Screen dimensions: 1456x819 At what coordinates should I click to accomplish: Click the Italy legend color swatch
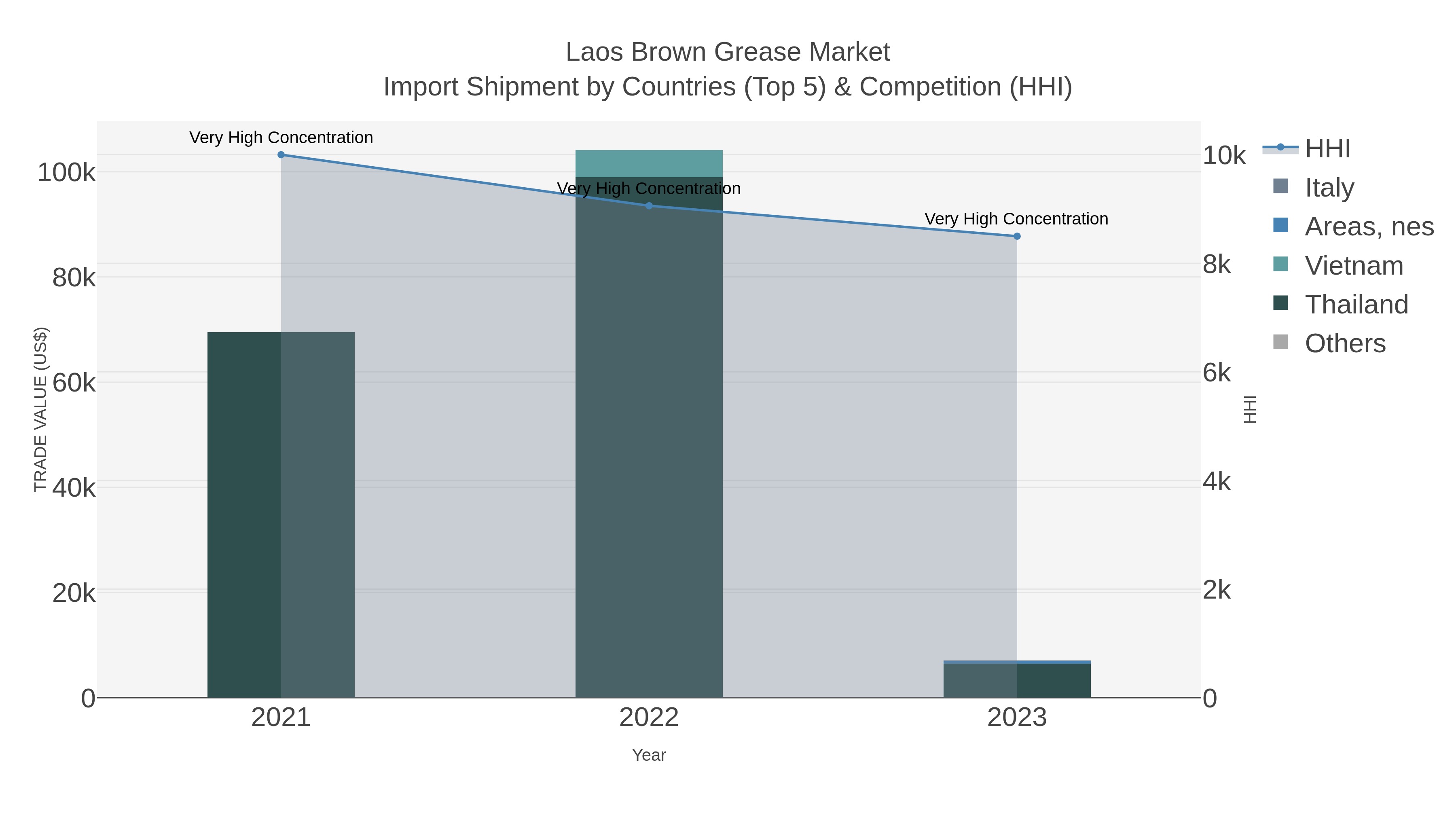coord(1280,186)
